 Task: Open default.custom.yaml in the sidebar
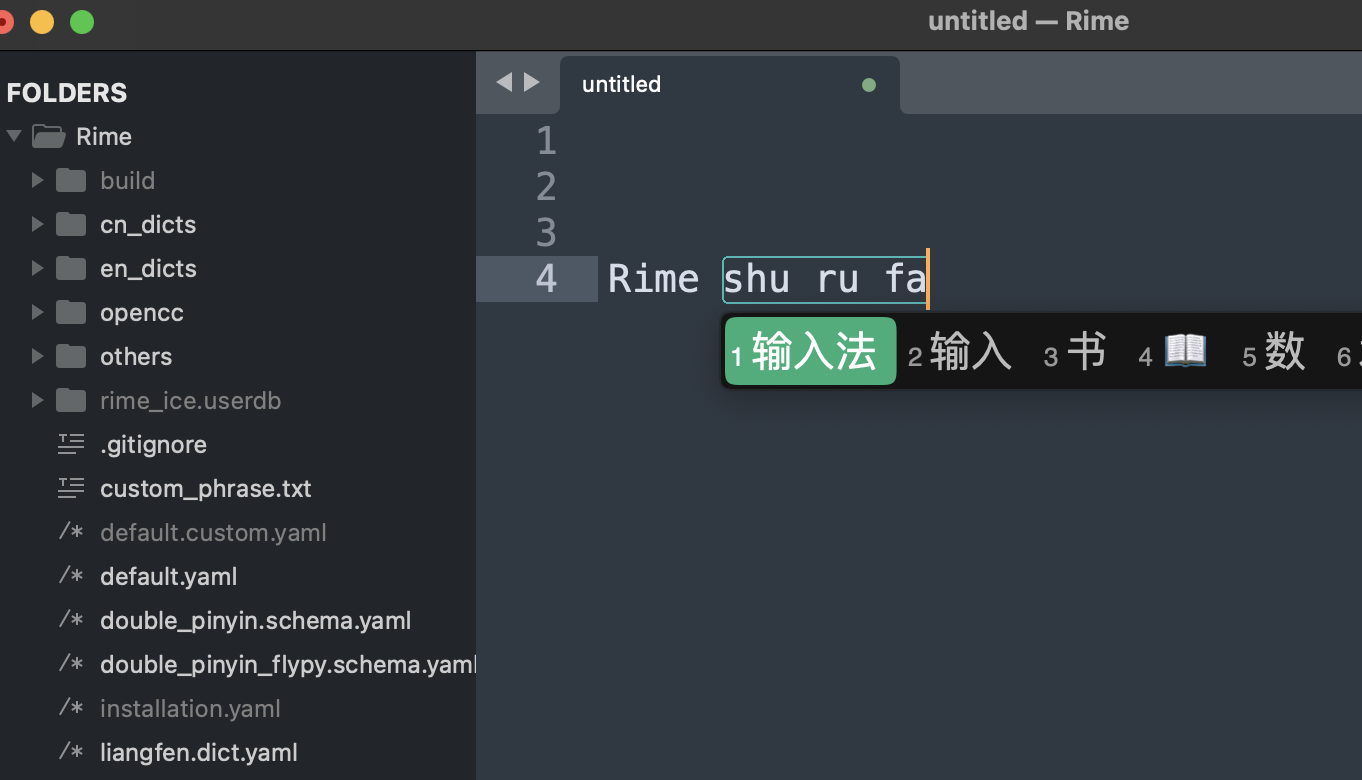point(213,533)
